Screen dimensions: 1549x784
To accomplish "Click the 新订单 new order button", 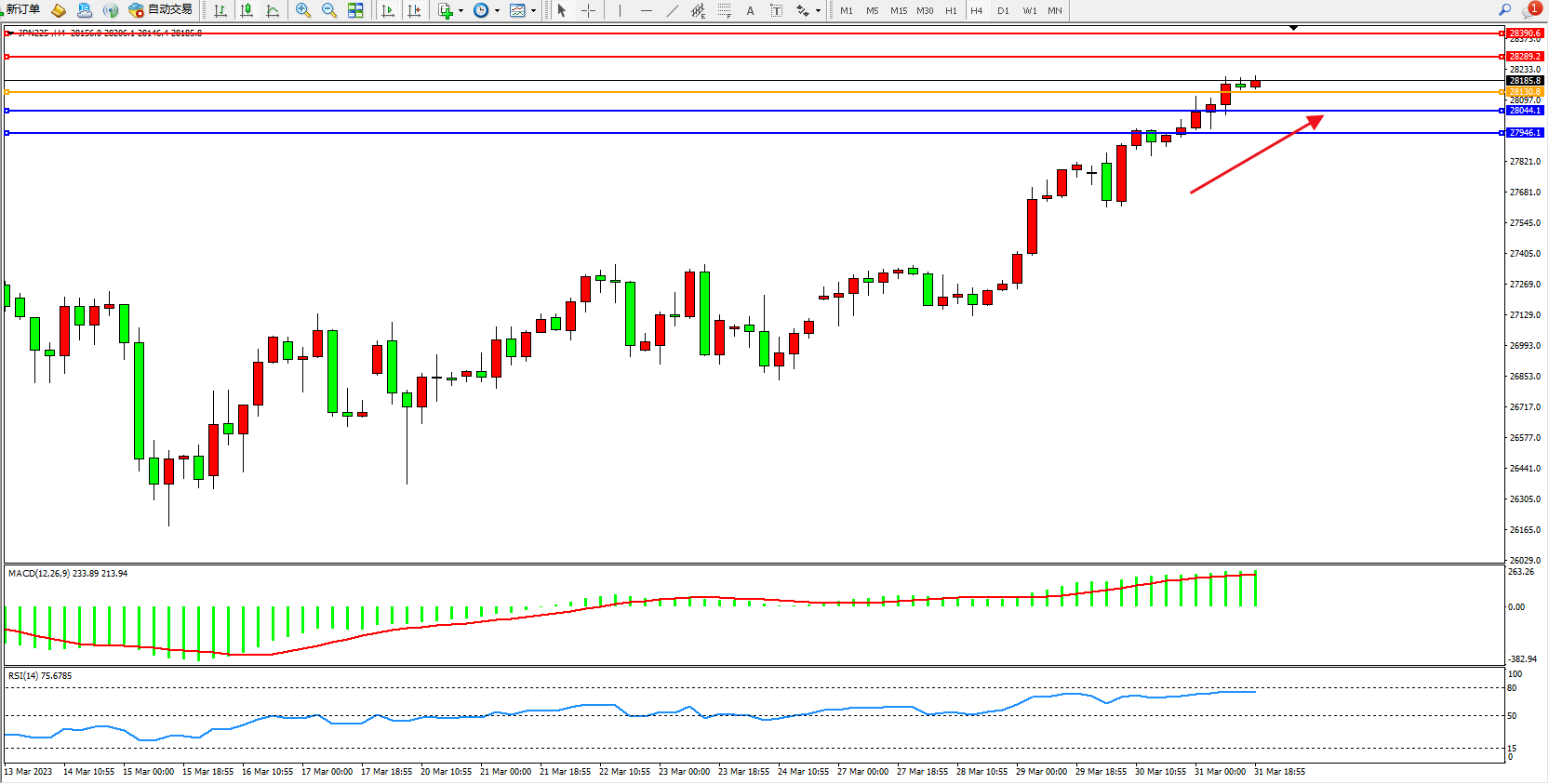I will tap(22, 10).
